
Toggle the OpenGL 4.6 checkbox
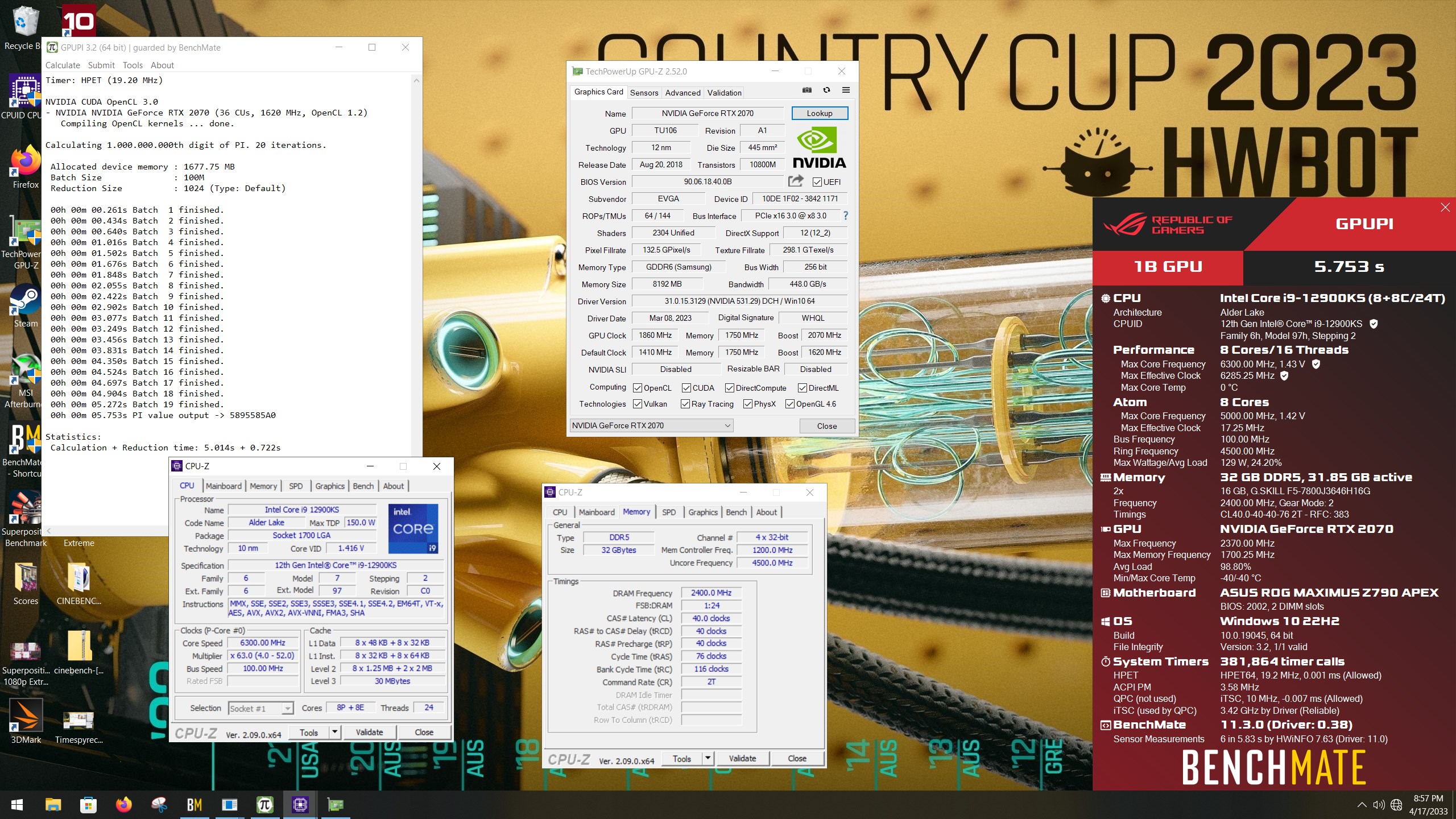pos(790,404)
